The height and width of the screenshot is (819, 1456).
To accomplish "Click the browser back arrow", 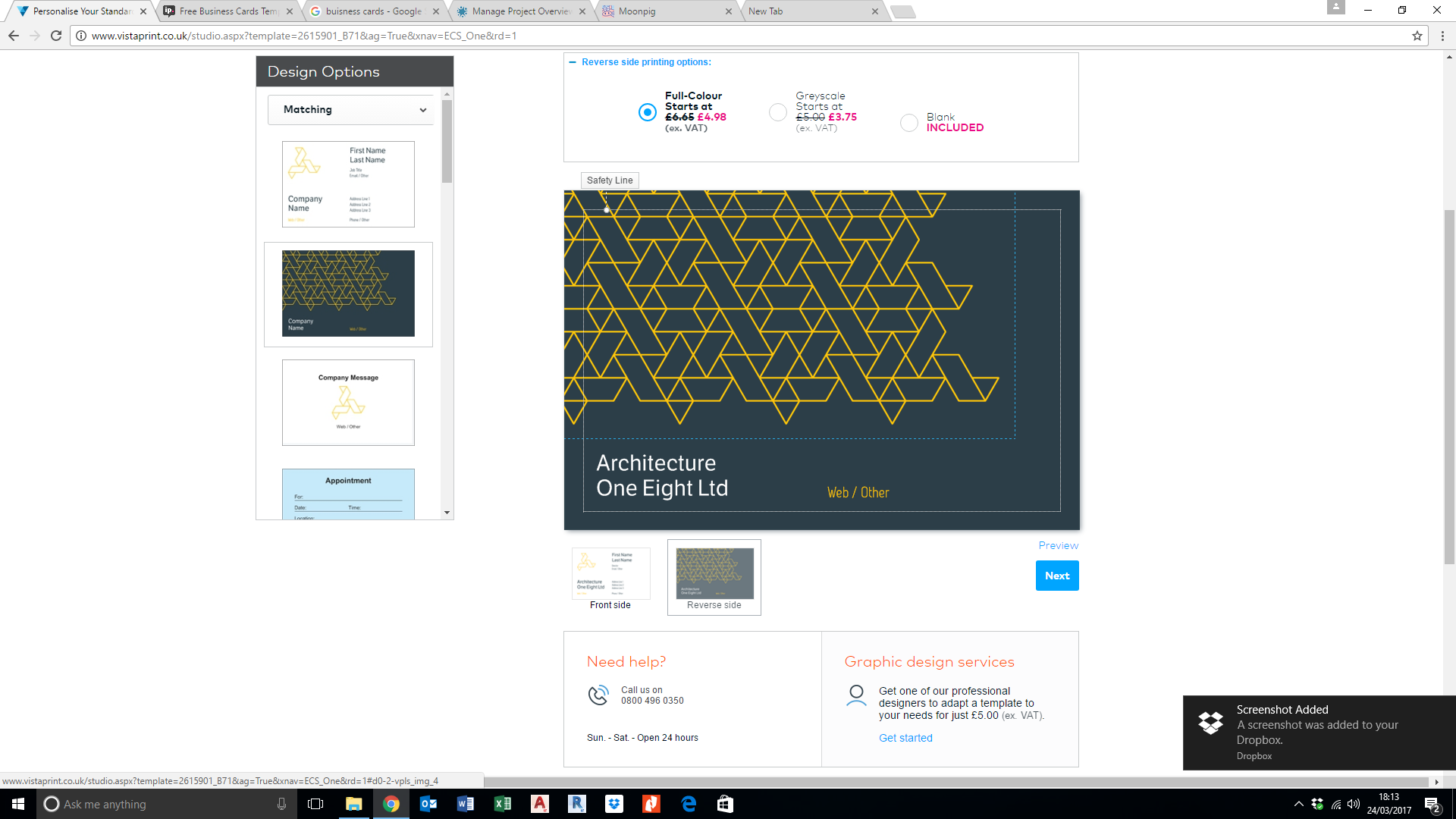I will [14, 36].
